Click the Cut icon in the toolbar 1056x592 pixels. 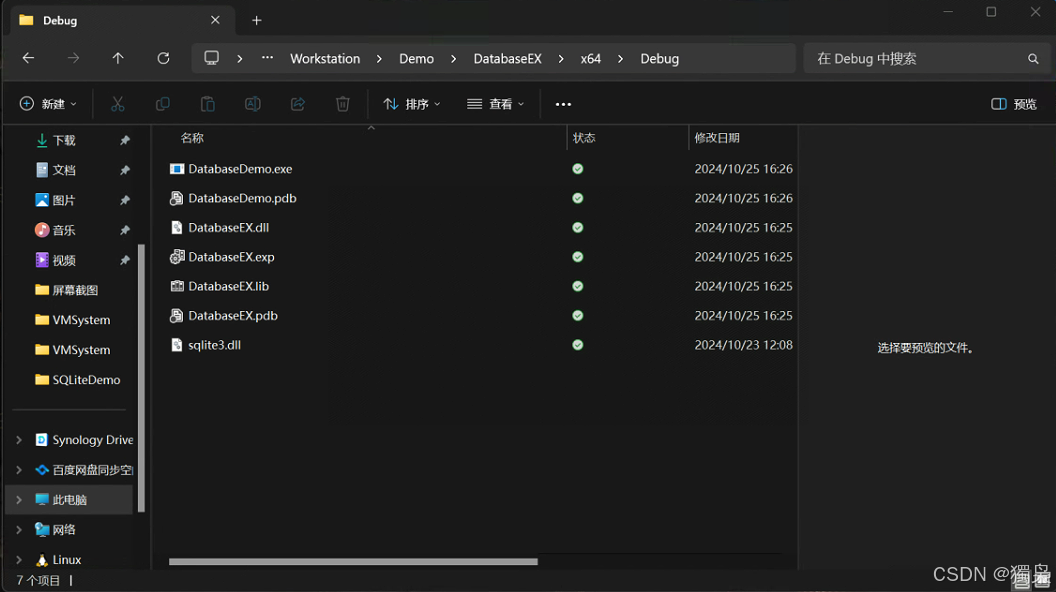coord(117,103)
